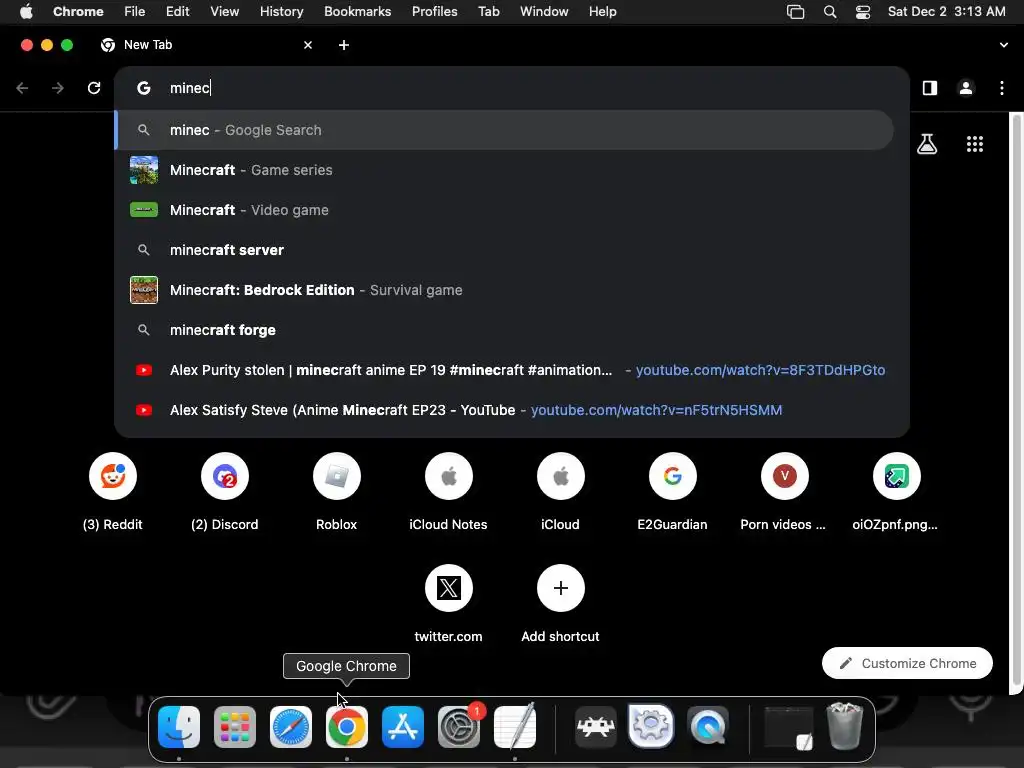This screenshot has width=1024, height=768.
Task: Reload the current page
Action: [94, 88]
